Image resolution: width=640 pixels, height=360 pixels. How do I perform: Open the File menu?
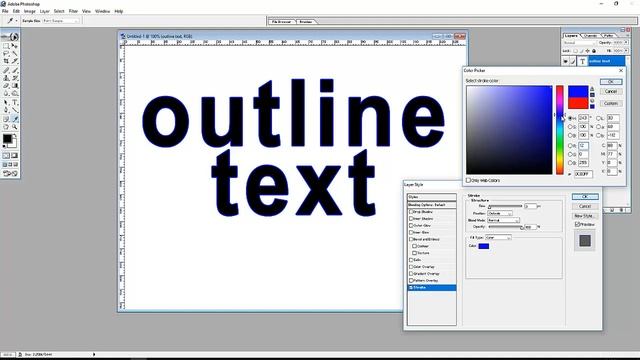coord(5,11)
